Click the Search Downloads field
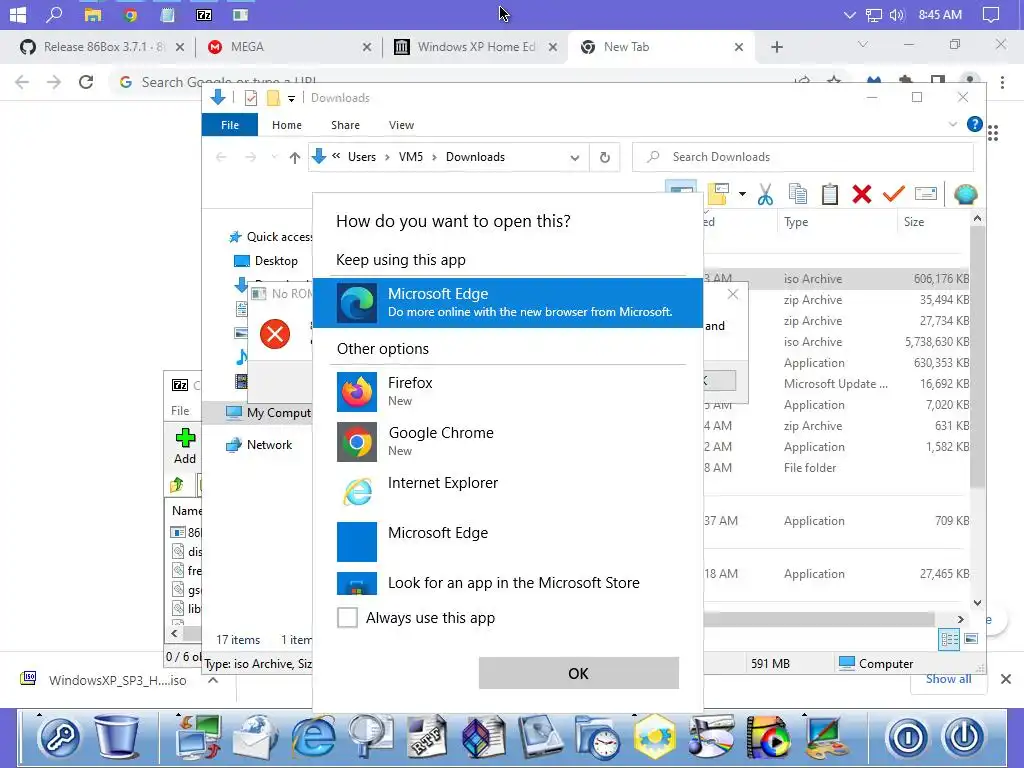 [x=803, y=157]
